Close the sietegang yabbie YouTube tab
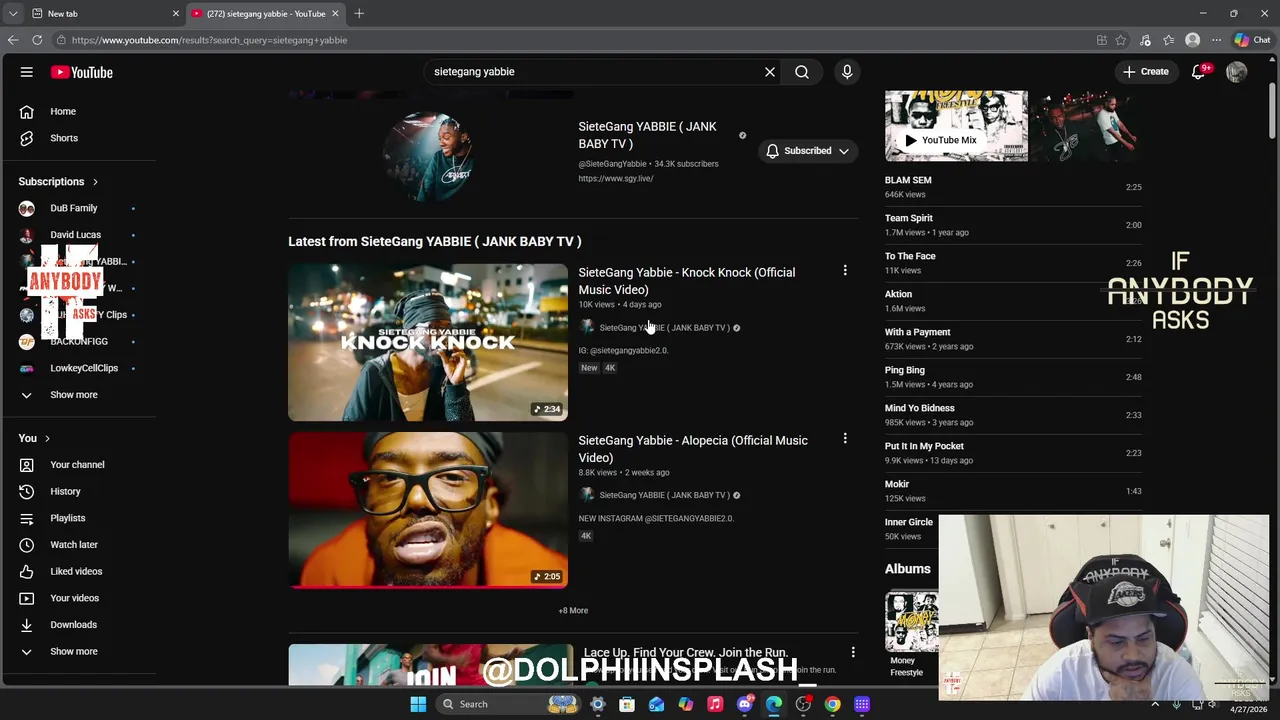The width and height of the screenshot is (1280, 720). tap(335, 14)
